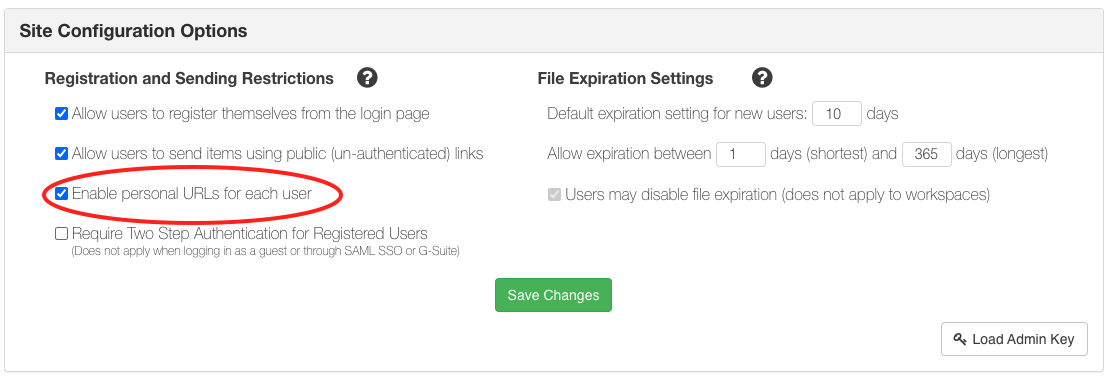Click the 'days (shortest) and' label text

pyautogui.click(x=834, y=154)
